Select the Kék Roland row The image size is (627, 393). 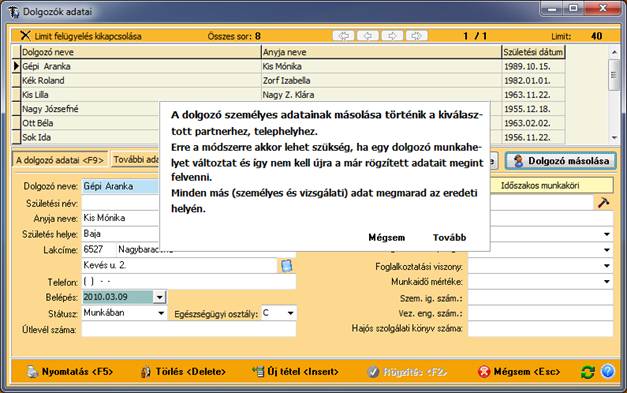point(288,80)
